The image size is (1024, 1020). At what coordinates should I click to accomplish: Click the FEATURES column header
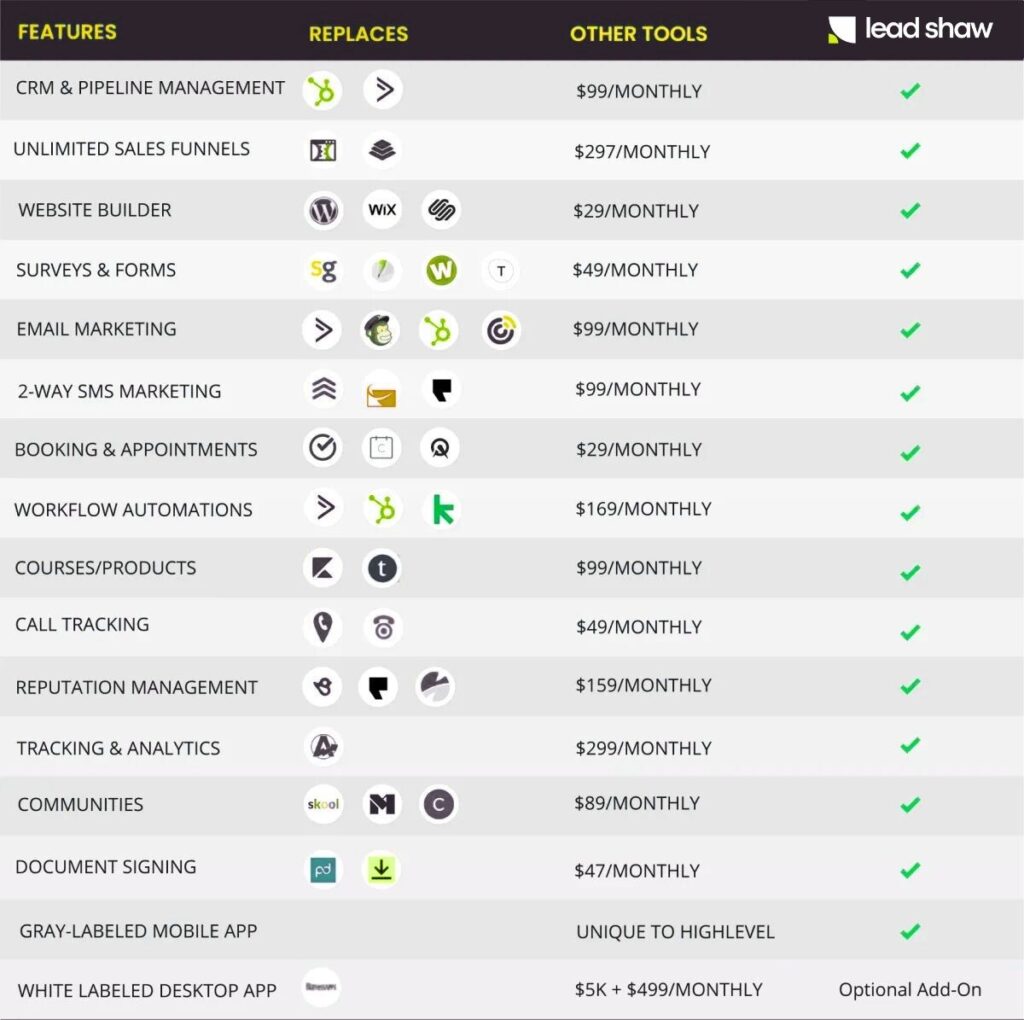[67, 32]
